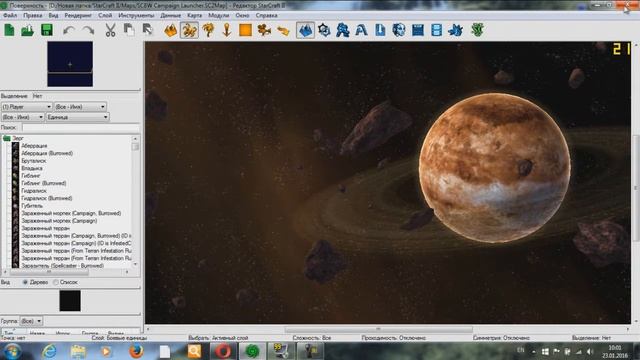Open the blue Terrain module icon
The height and width of the screenshot is (360, 640).
click(305, 30)
